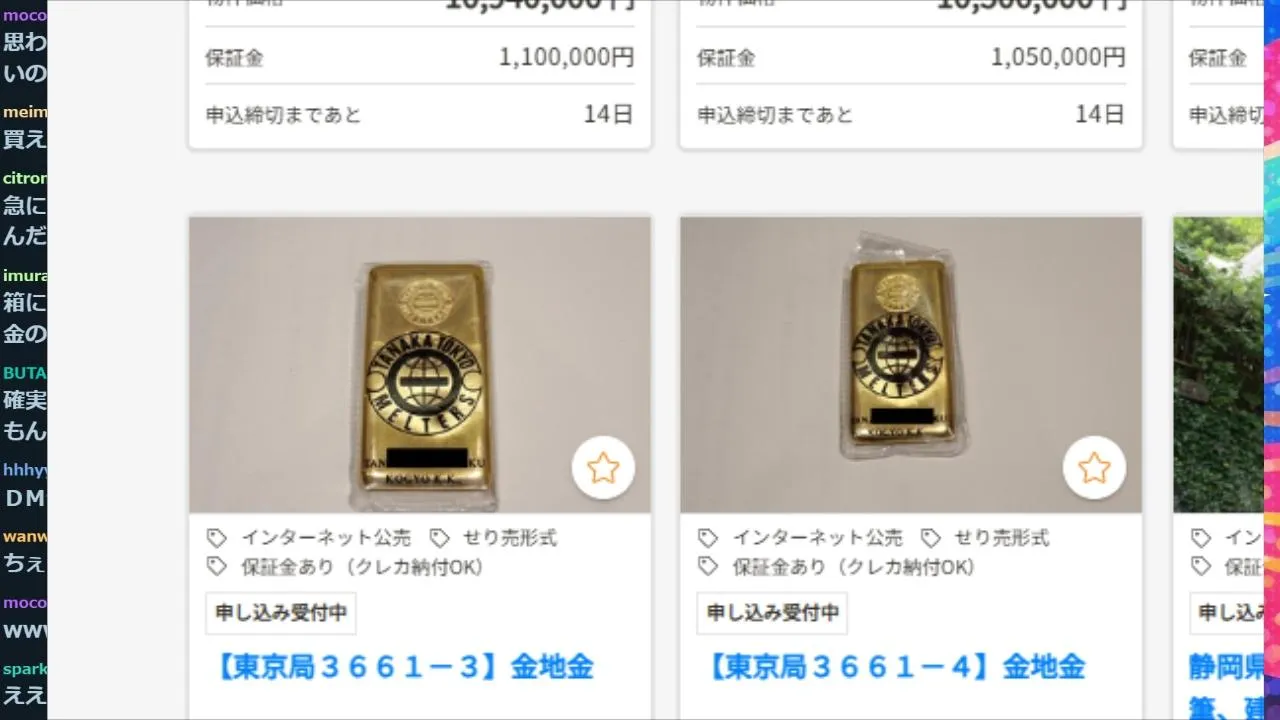
Task: Open the 【東京局3661-4】金地金 listing link
Action: pyautogui.click(x=894, y=667)
